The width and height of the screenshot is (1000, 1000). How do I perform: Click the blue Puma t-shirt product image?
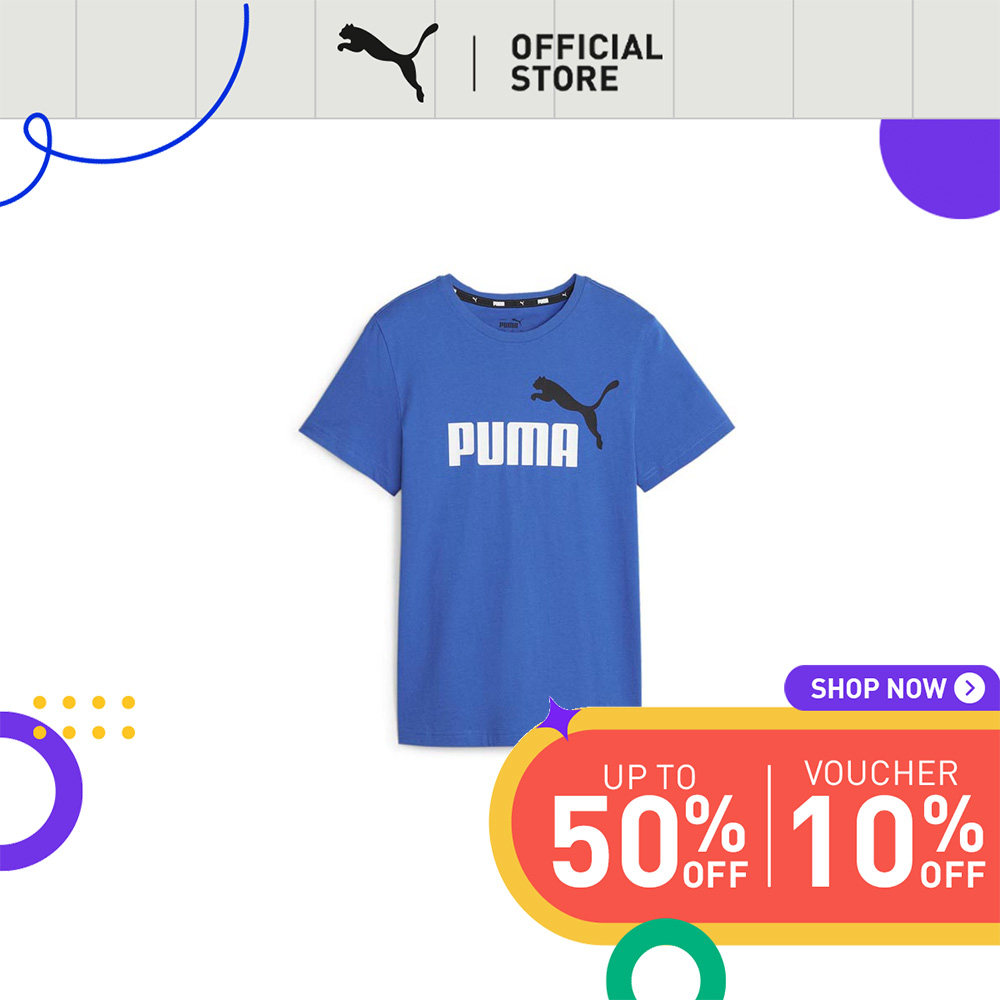tap(516, 509)
